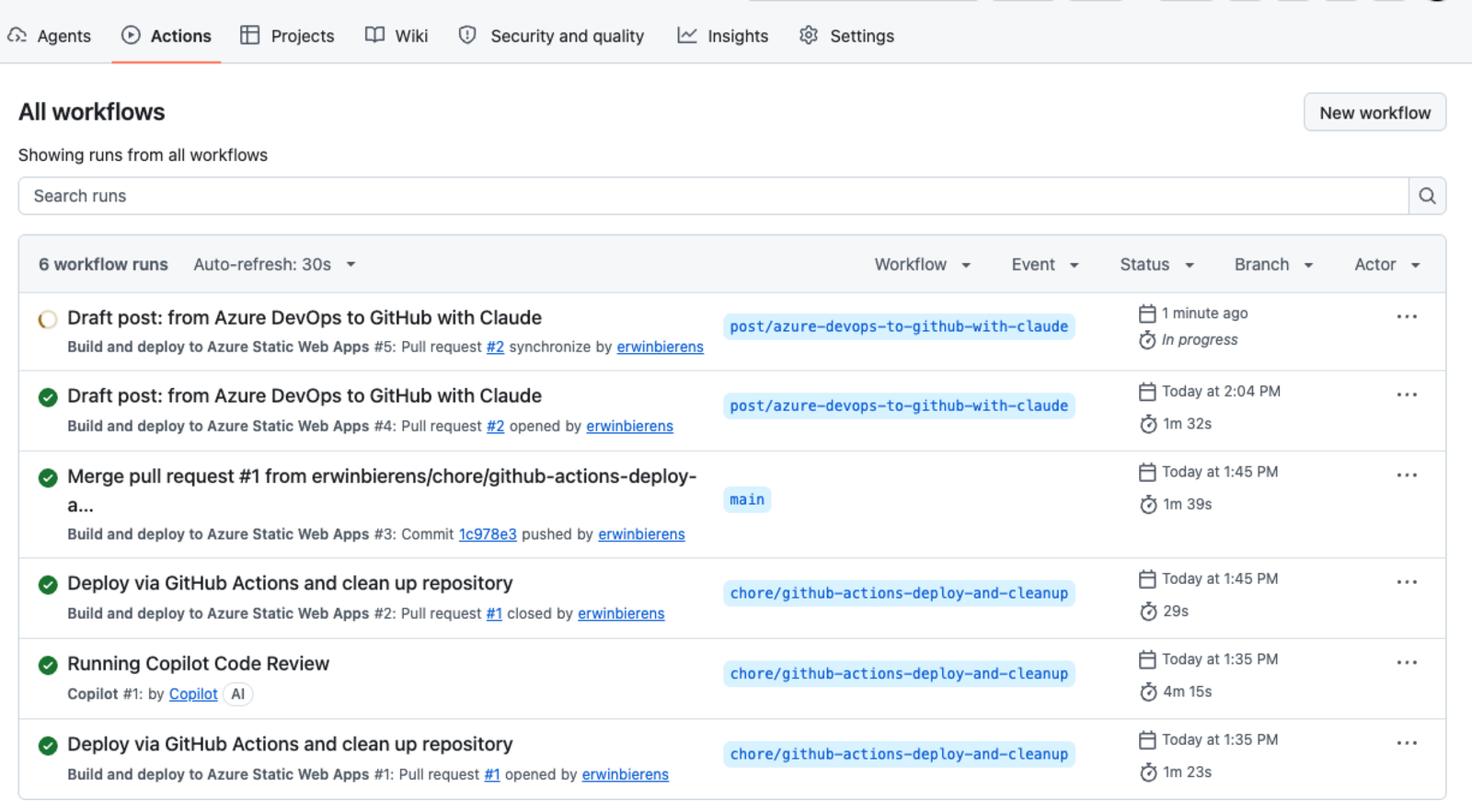Select chore branch label of run #2

pos(899,593)
